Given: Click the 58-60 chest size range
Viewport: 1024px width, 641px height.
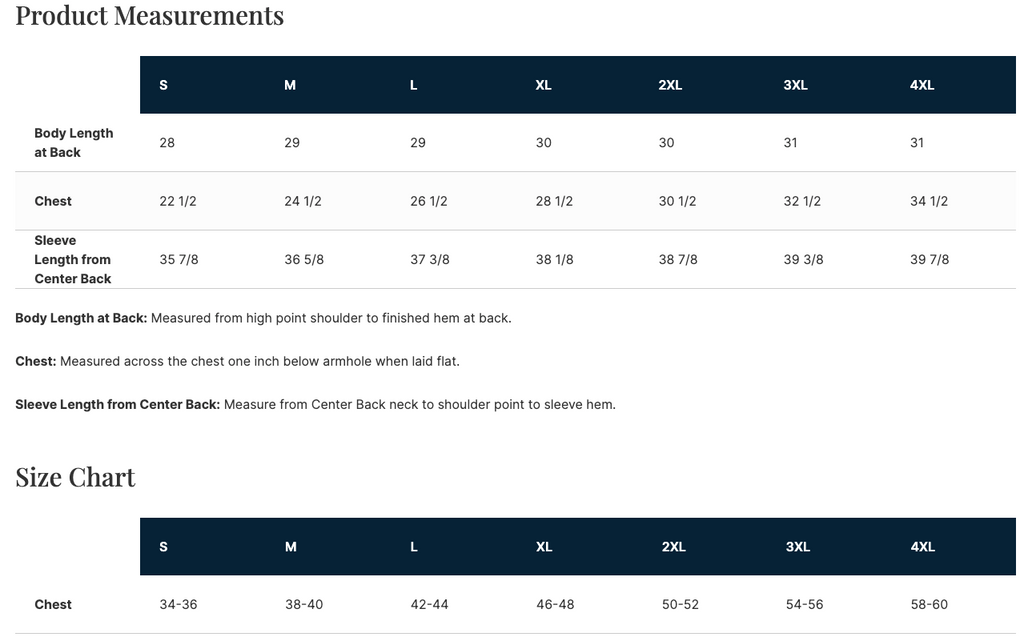Looking at the screenshot, I should tap(929, 604).
